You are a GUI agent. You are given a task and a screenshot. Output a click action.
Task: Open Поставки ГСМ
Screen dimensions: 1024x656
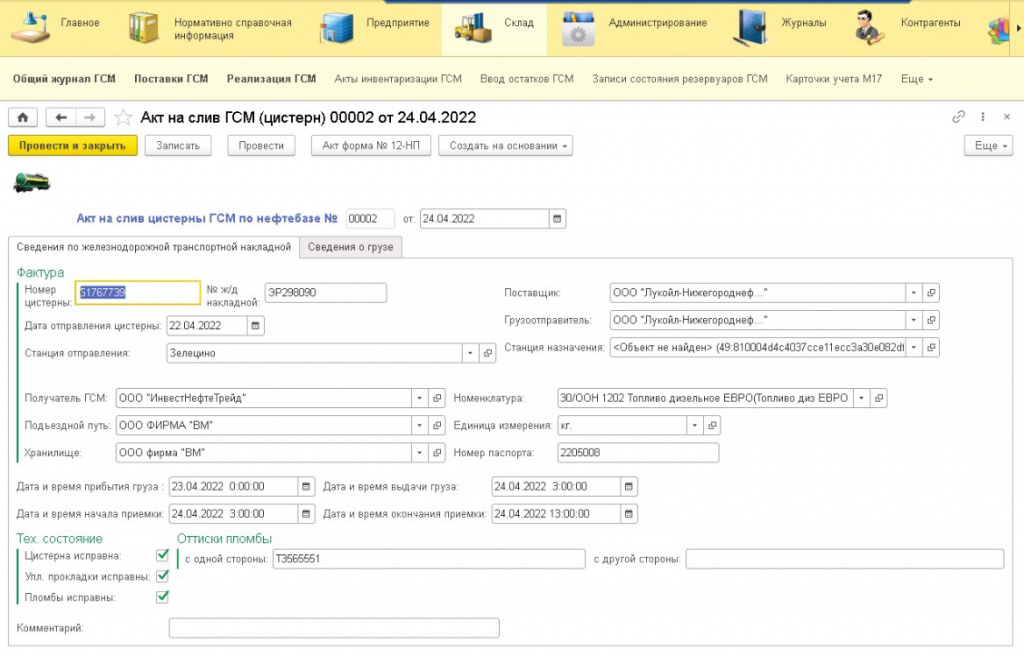pos(171,79)
